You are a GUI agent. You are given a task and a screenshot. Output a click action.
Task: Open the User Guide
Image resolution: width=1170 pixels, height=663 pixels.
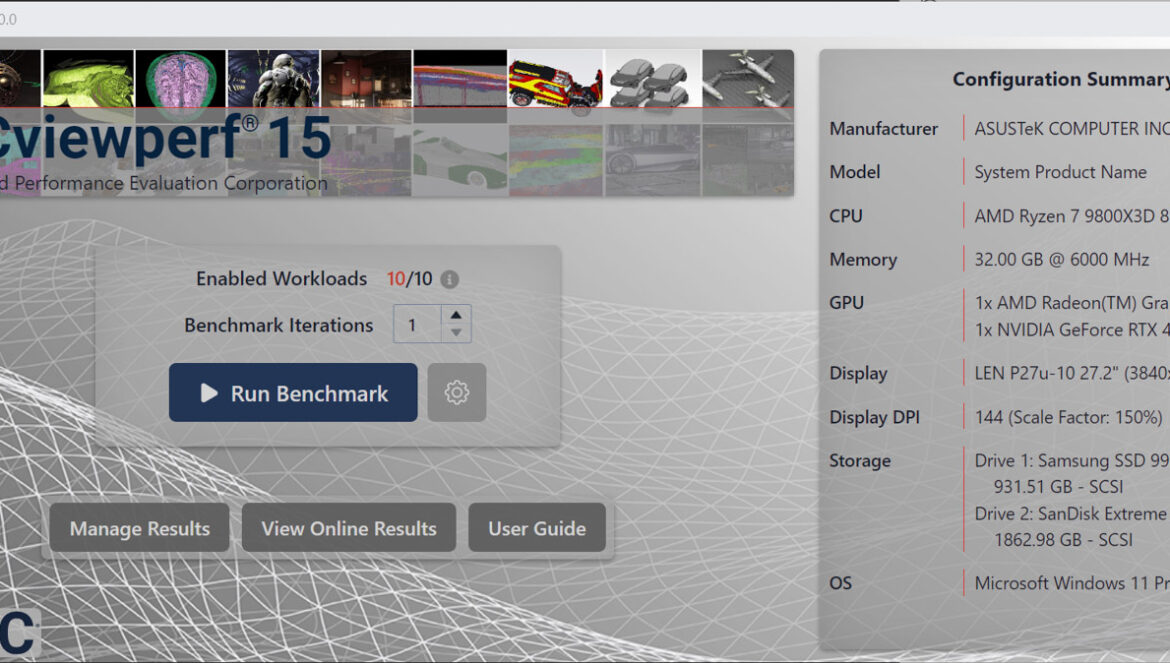click(x=537, y=528)
